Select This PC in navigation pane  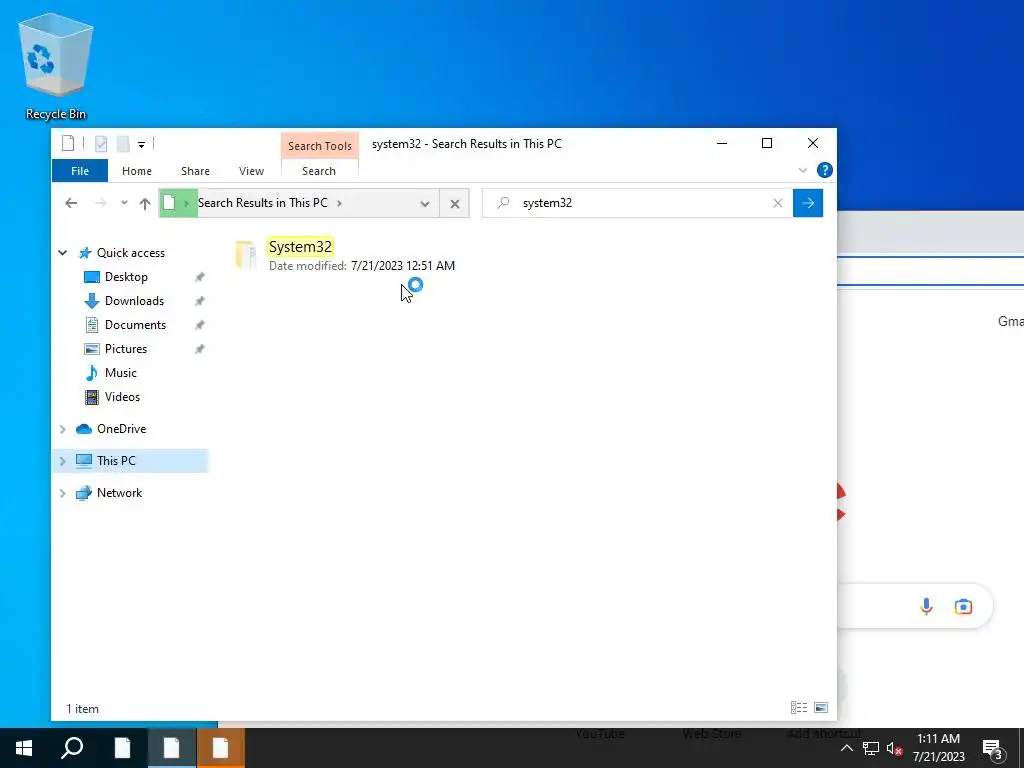[x=116, y=461]
